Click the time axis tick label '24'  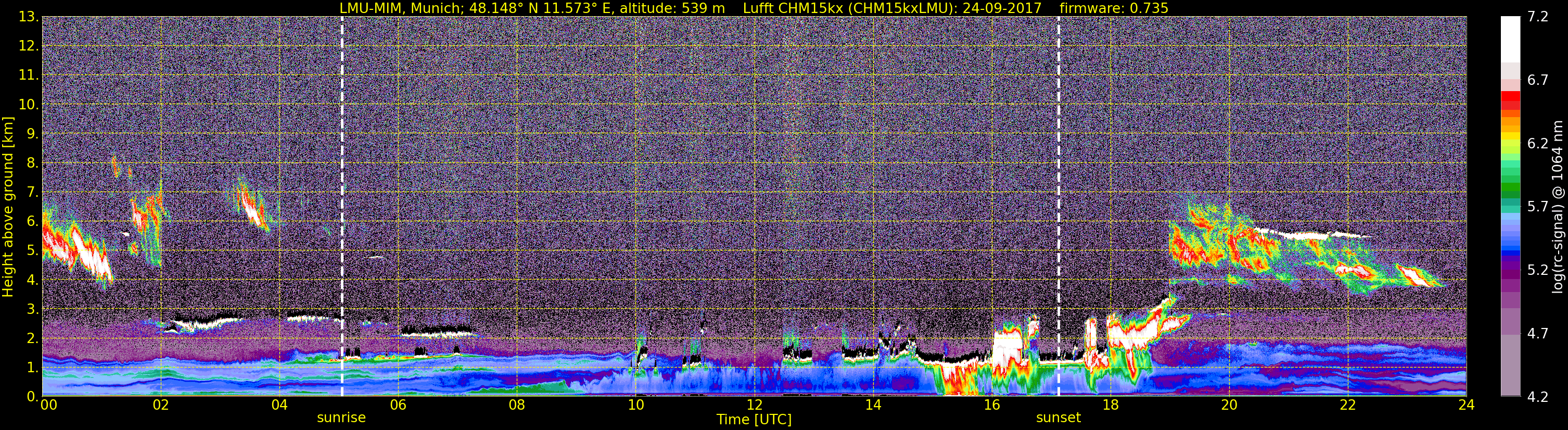click(x=1467, y=406)
